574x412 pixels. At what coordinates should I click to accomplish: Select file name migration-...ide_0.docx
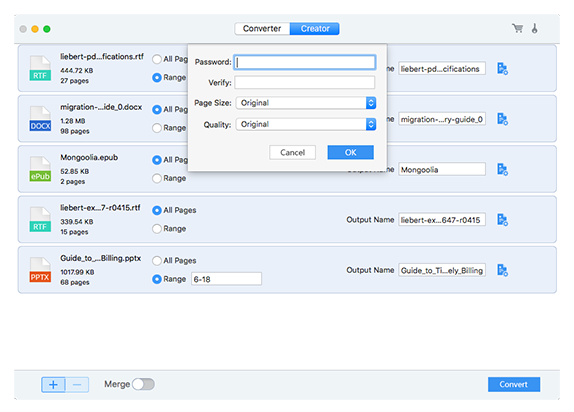click(101, 107)
